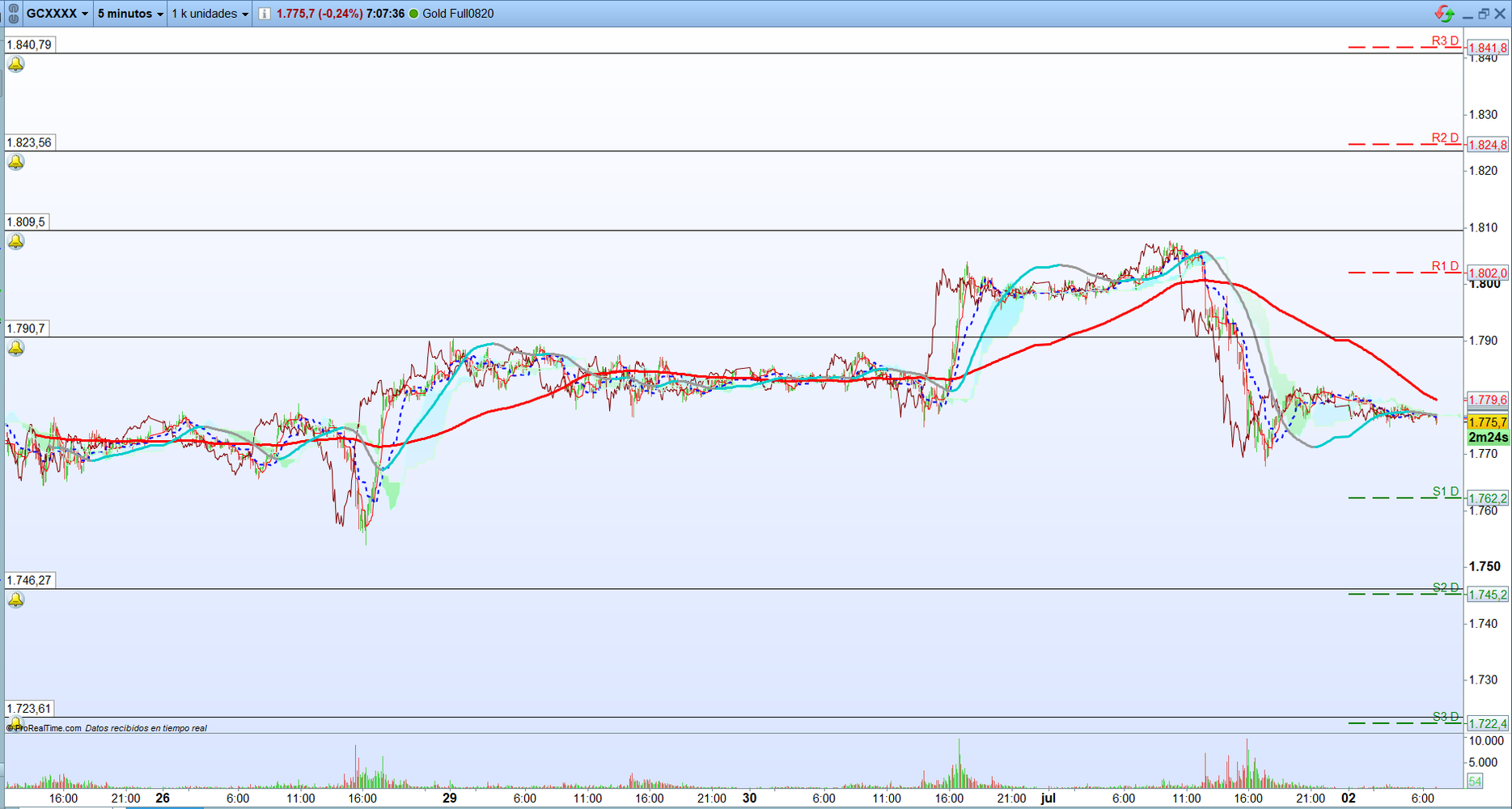Click the jul month marker on time axis

(1048, 798)
